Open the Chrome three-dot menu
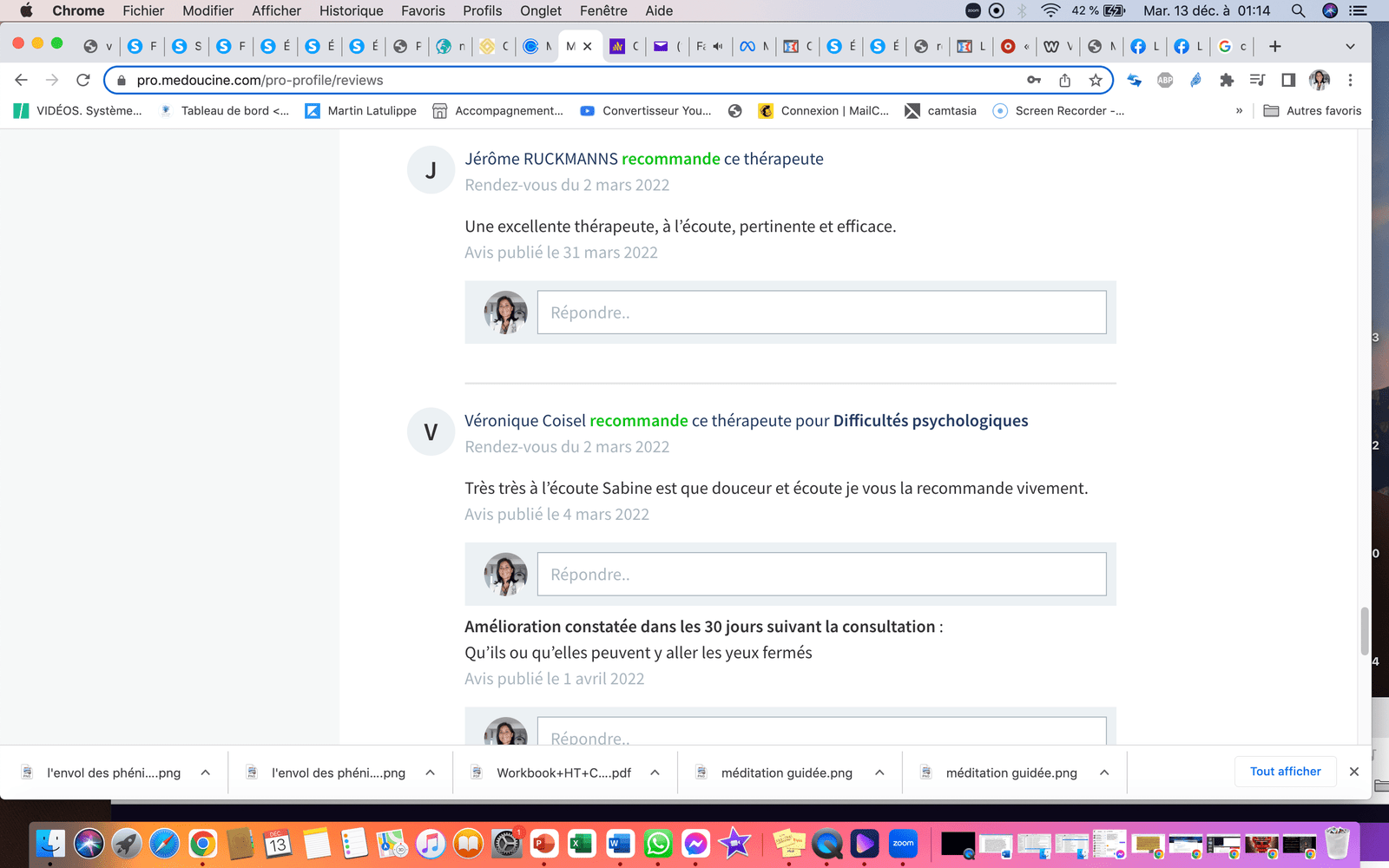 pos(1350,80)
